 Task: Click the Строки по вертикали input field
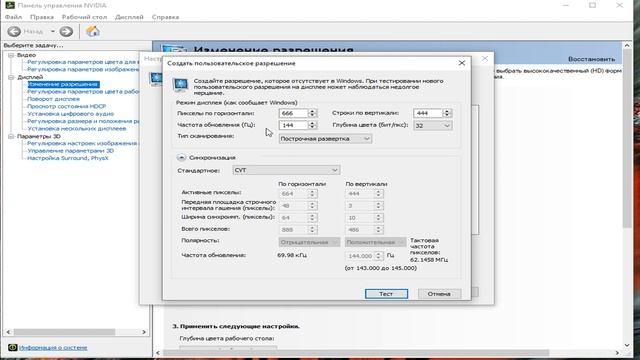click(428, 113)
